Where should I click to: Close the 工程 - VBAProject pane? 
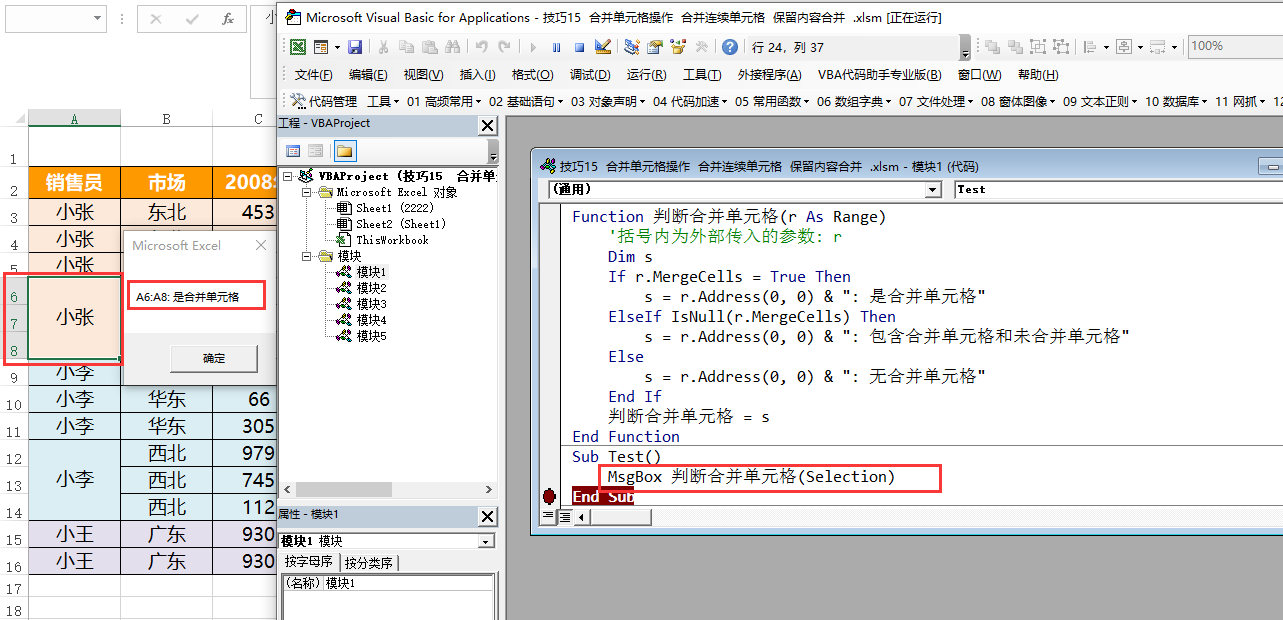488,125
